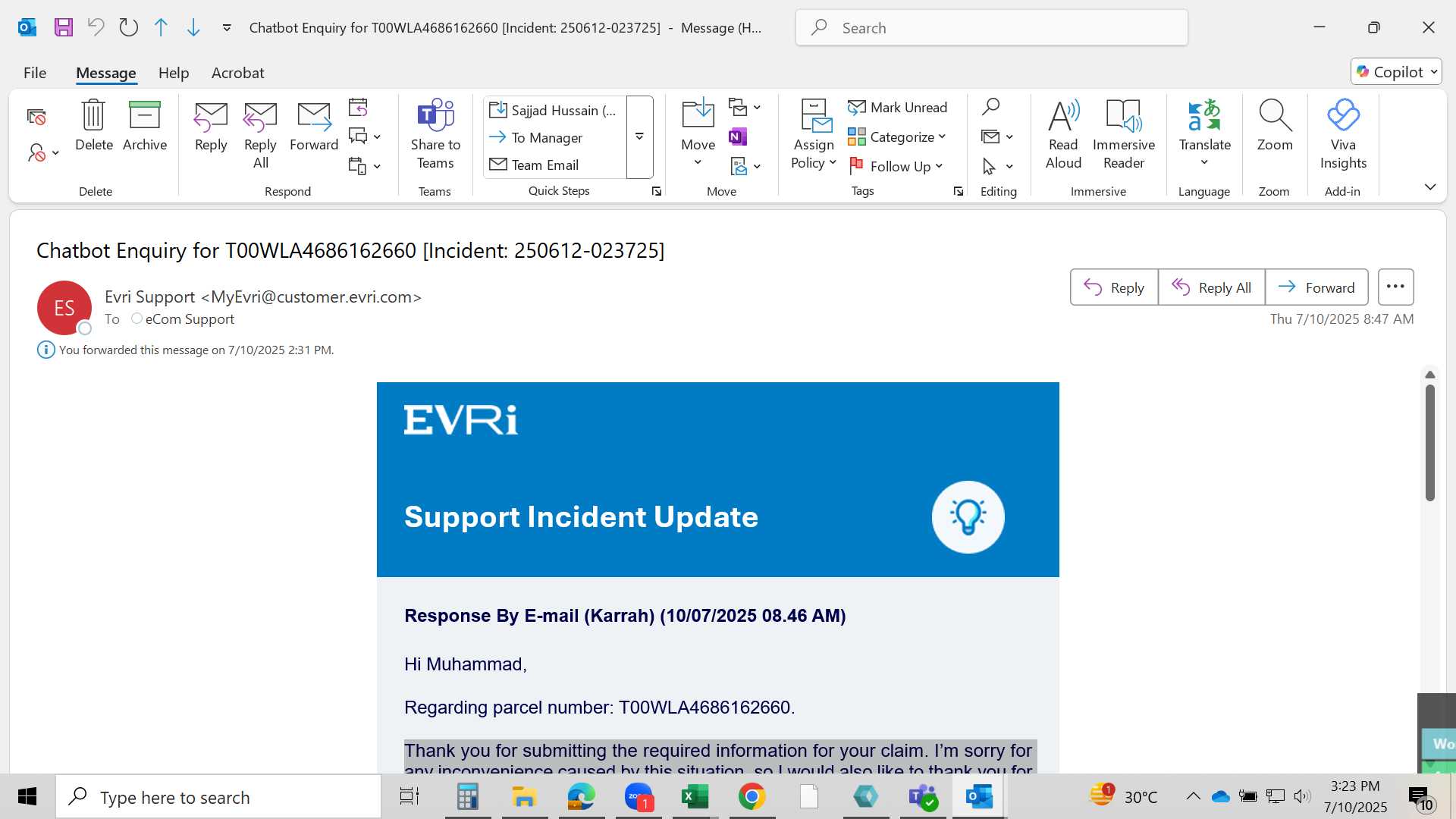Click the Save icon in title bar
This screenshot has width=1456, height=819.
64,28
